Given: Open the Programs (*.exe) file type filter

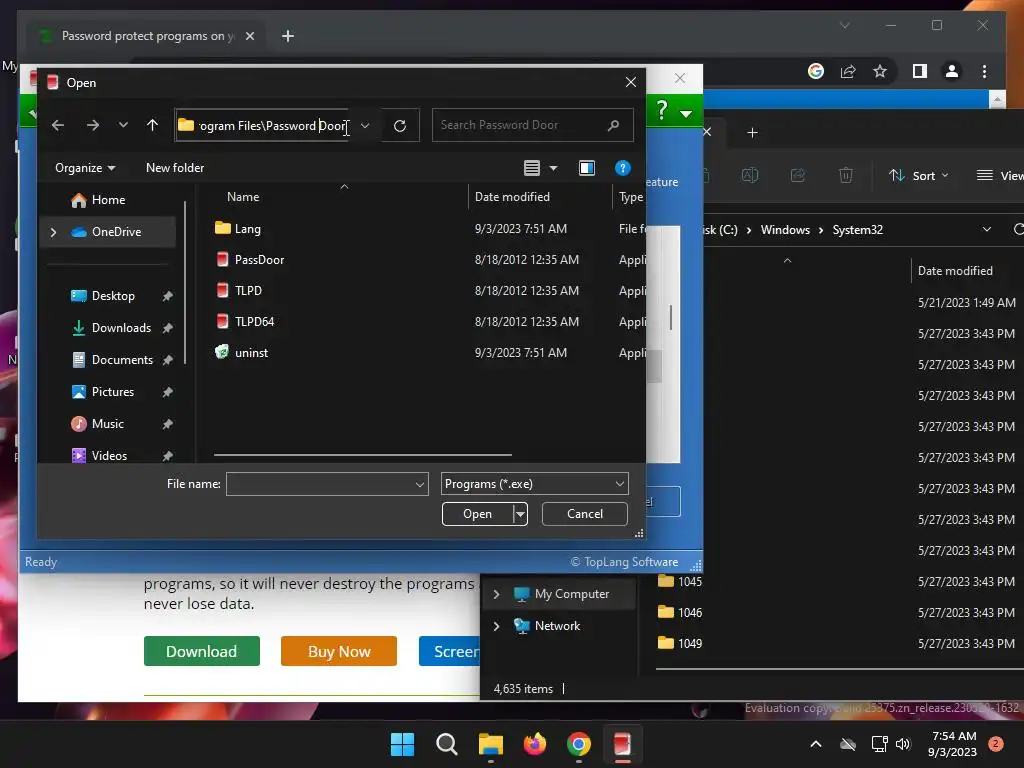Looking at the screenshot, I should coord(534,484).
